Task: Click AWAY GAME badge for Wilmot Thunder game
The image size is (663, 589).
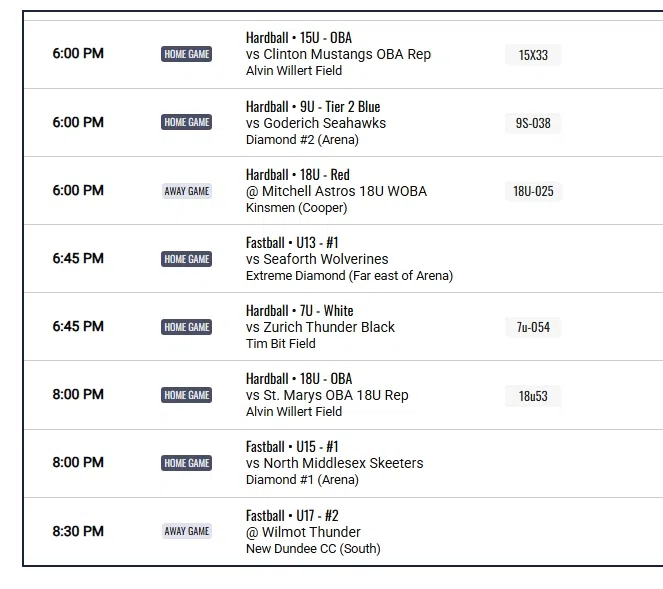Action: pos(186,531)
